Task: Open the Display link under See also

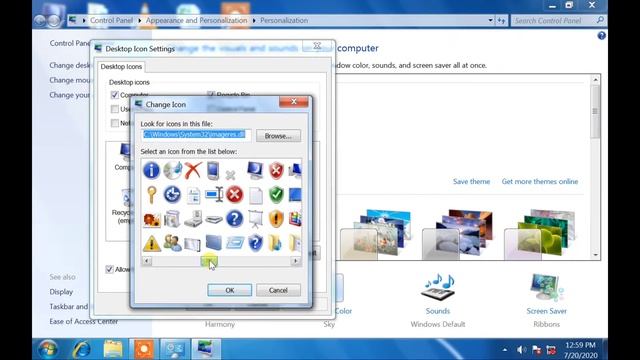Action: click(61, 292)
